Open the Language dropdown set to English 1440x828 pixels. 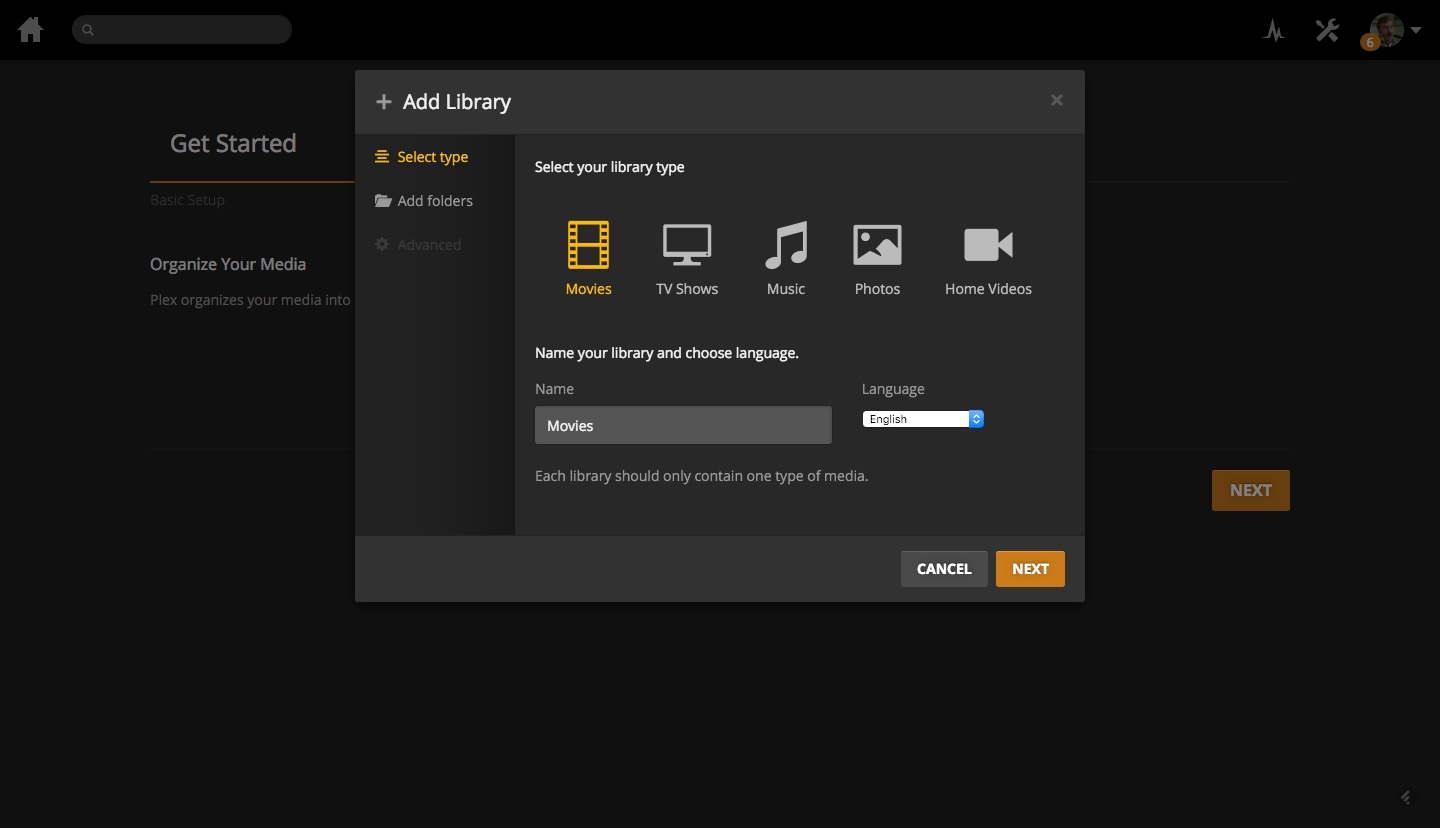(923, 419)
